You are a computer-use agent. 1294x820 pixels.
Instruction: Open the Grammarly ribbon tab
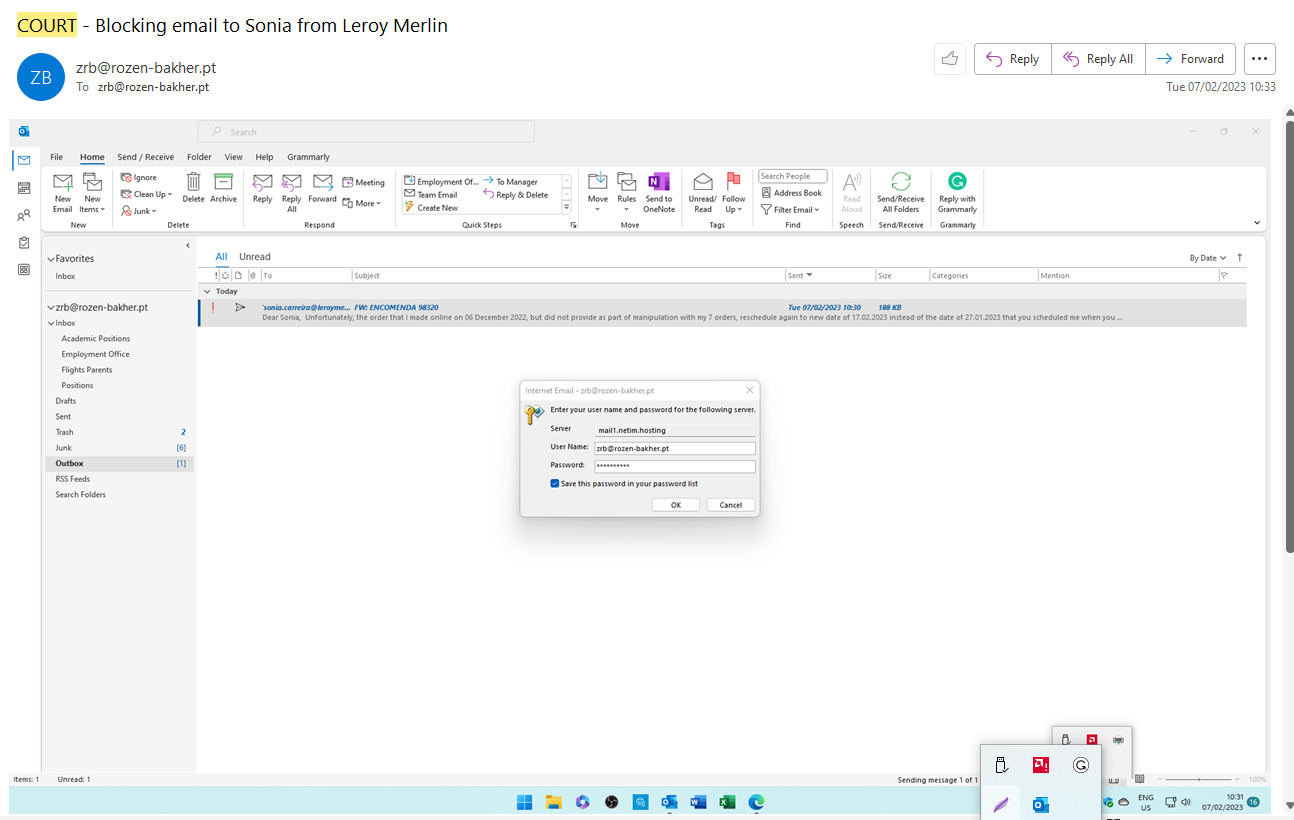click(308, 157)
